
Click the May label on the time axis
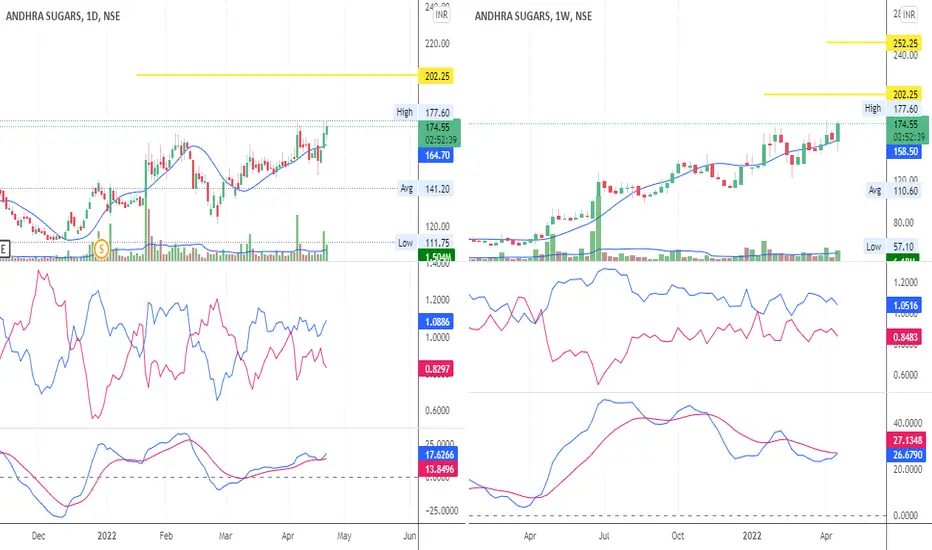[x=344, y=536]
